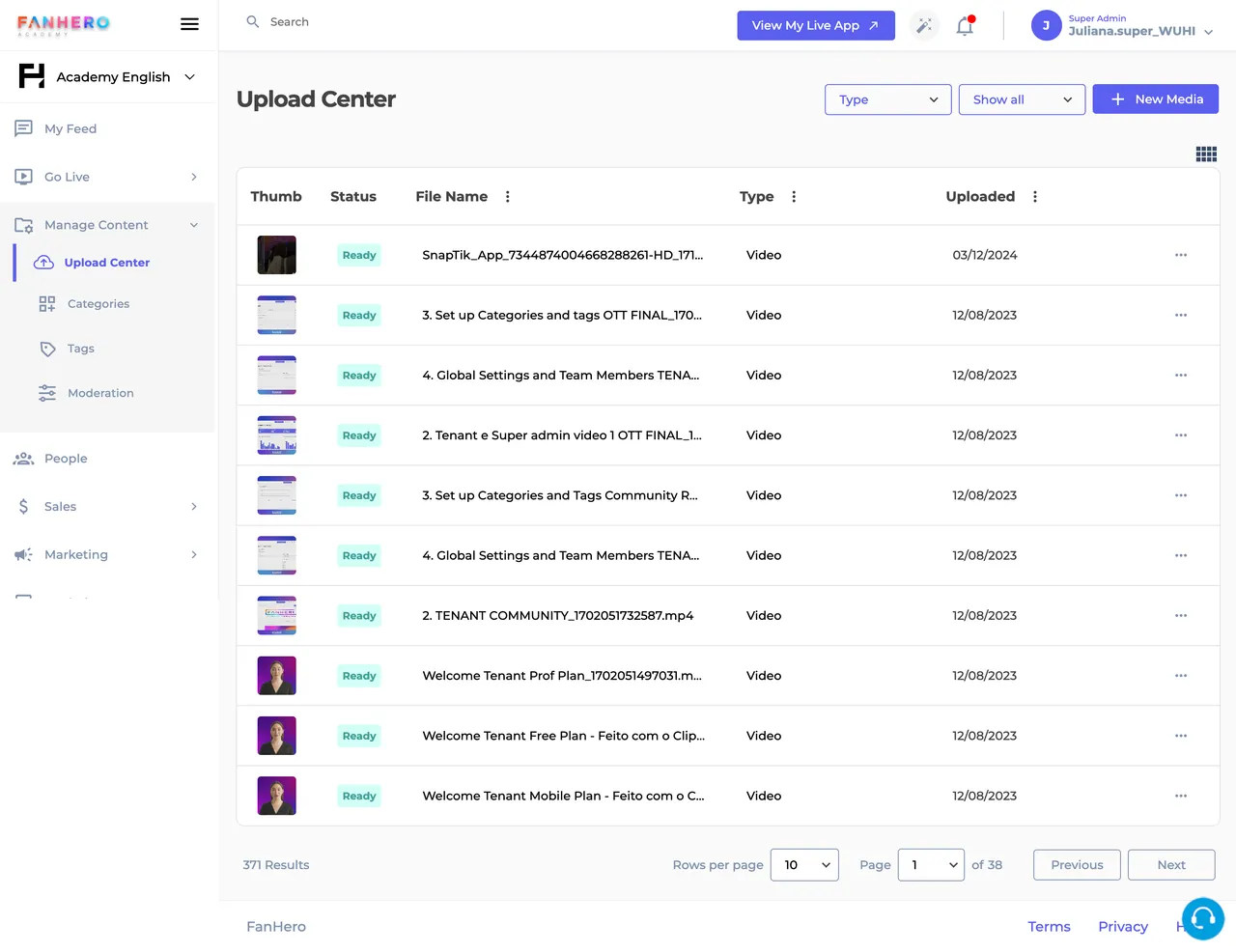Screen dimensions: 1236x952
Task: Open Moderation in sidebar
Action: pos(100,393)
